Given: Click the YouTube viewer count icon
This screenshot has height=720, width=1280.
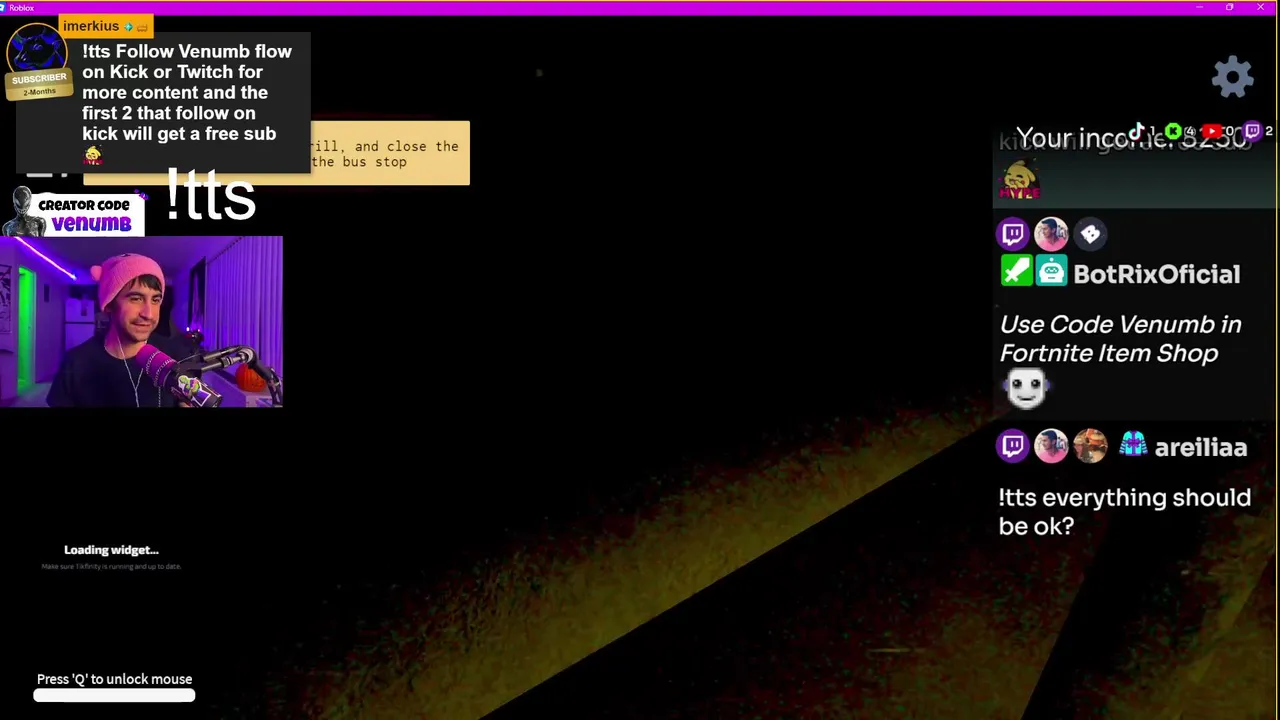Looking at the screenshot, I should [1211, 131].
